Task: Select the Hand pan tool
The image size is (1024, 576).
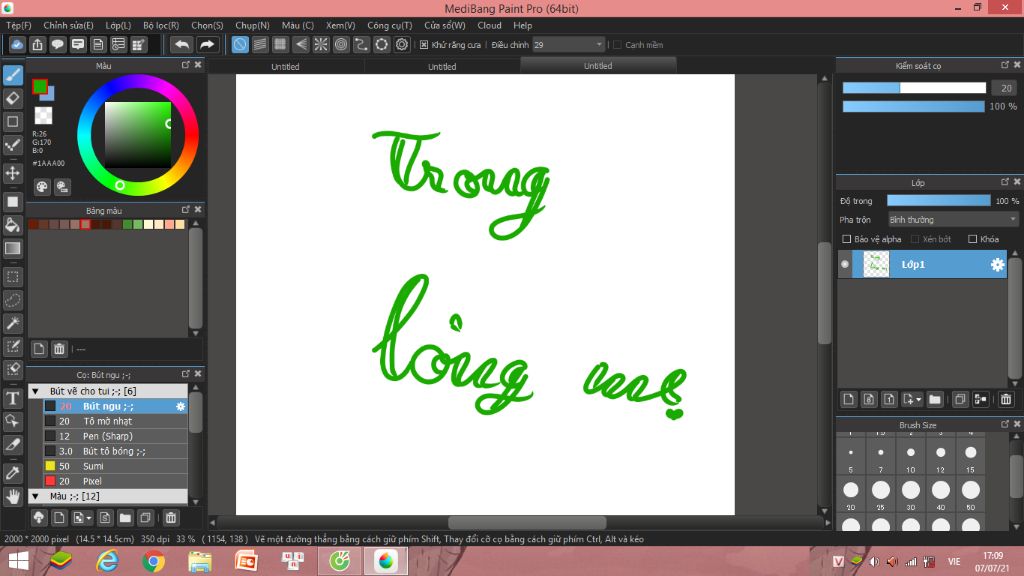Action: [x=12, y=496]
